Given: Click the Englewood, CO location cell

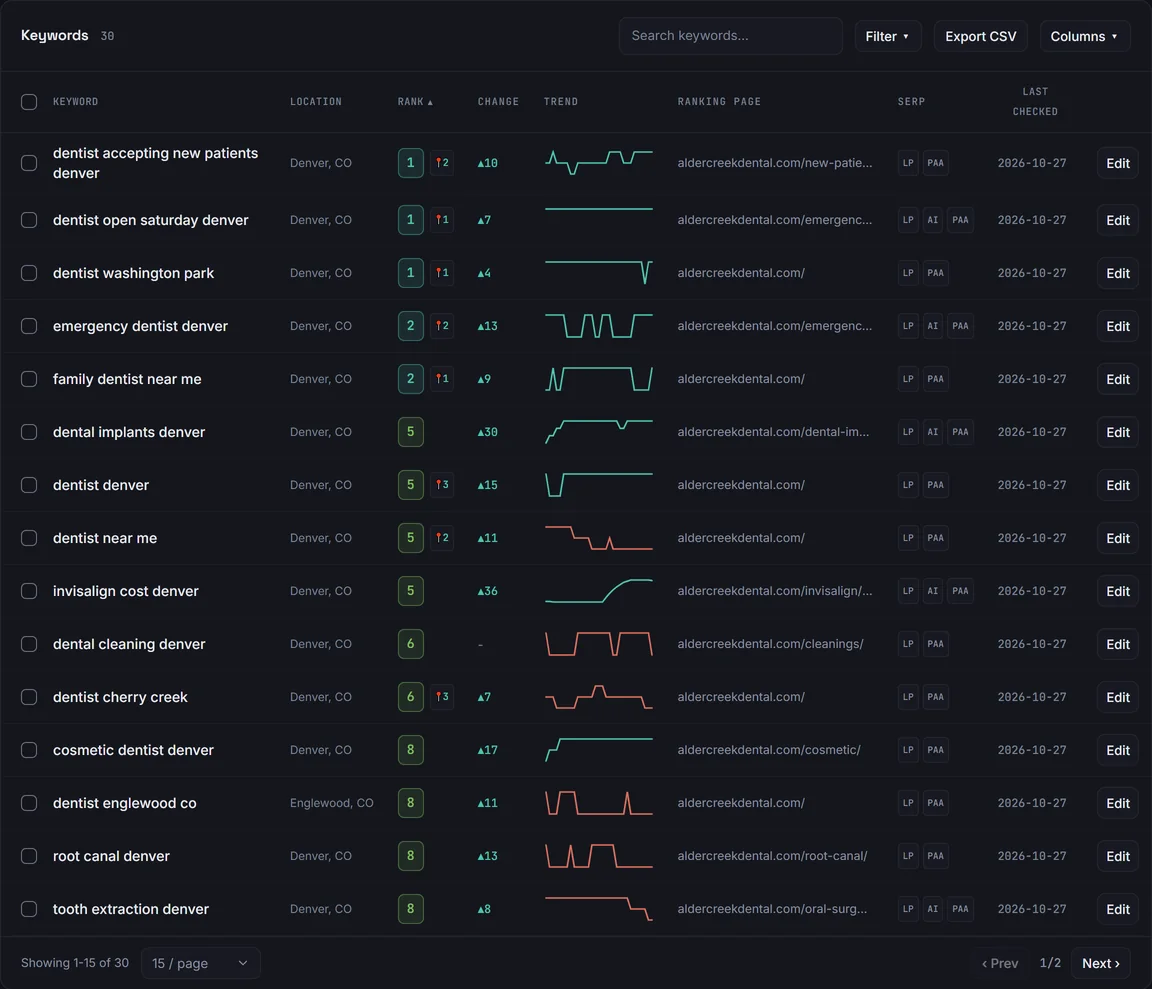Looking at the screenshot, I should [x=331, y=803].
